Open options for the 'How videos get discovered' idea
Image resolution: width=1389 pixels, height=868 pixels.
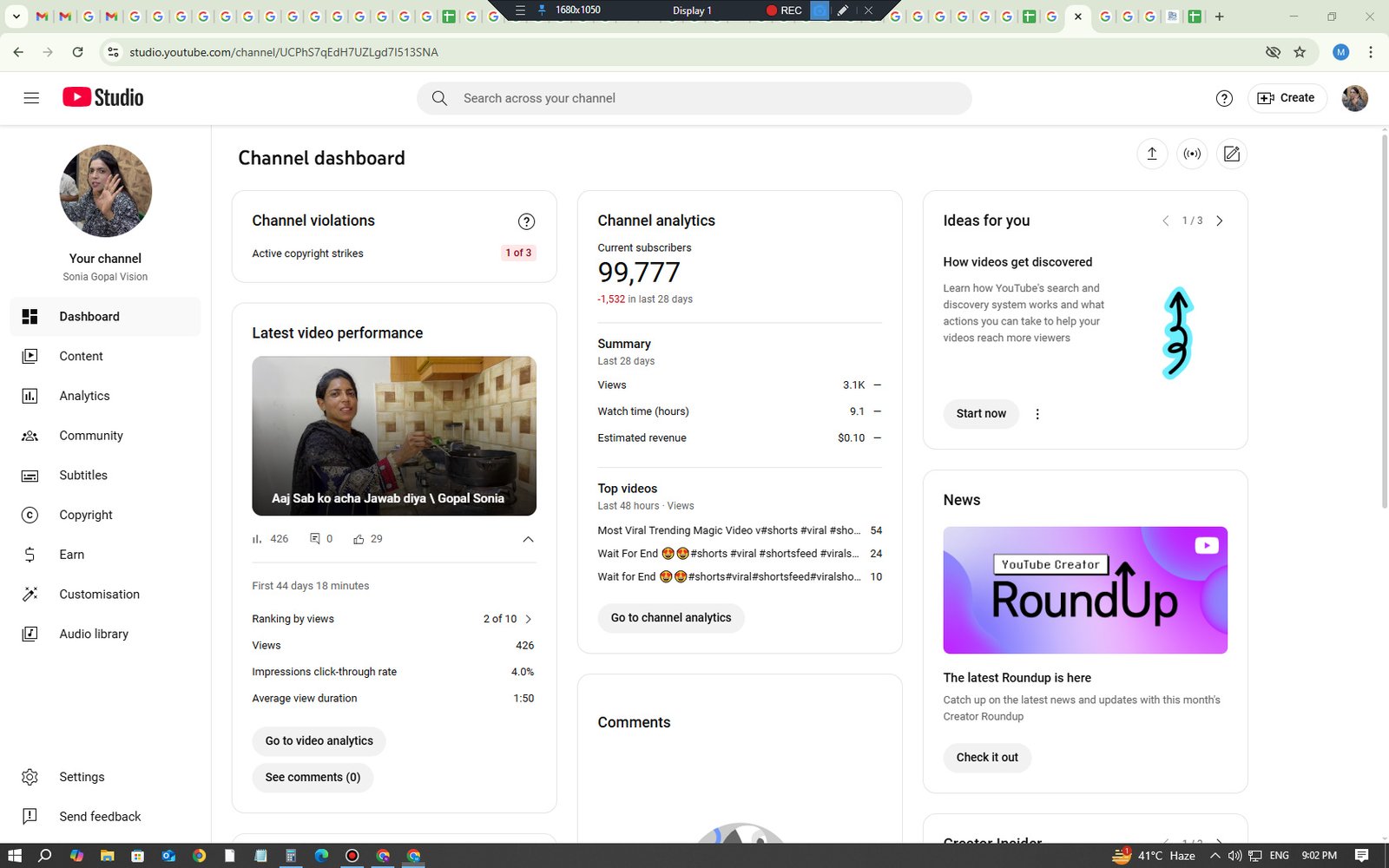1037,414
